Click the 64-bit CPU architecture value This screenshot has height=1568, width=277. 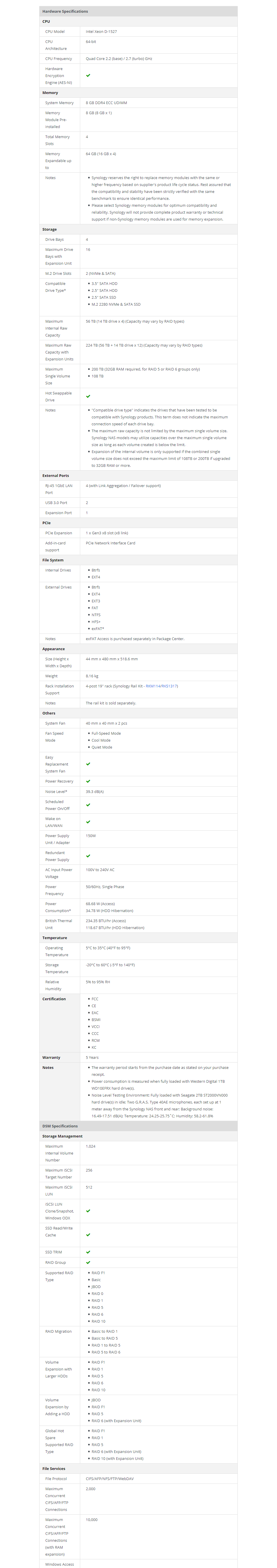(x=91, y=42)
